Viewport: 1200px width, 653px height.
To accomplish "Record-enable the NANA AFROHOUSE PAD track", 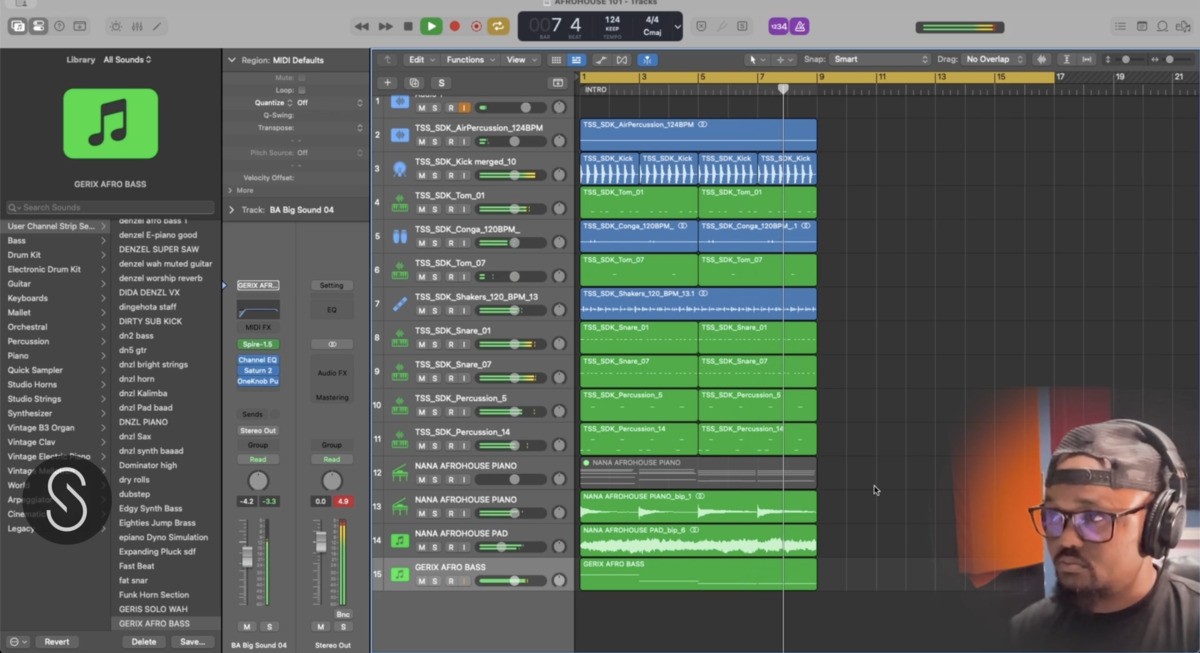I will point(450,547).
